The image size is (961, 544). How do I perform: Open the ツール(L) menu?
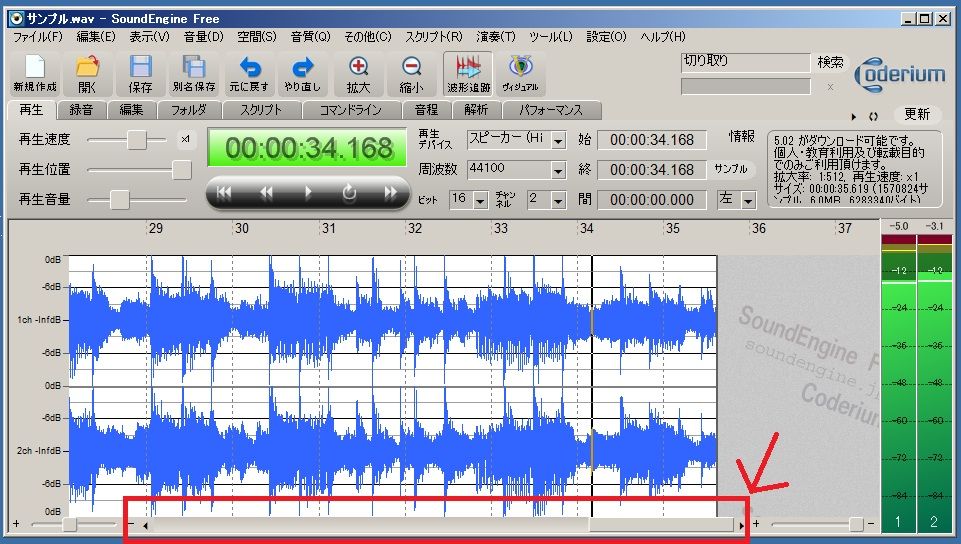pos(550,37)
